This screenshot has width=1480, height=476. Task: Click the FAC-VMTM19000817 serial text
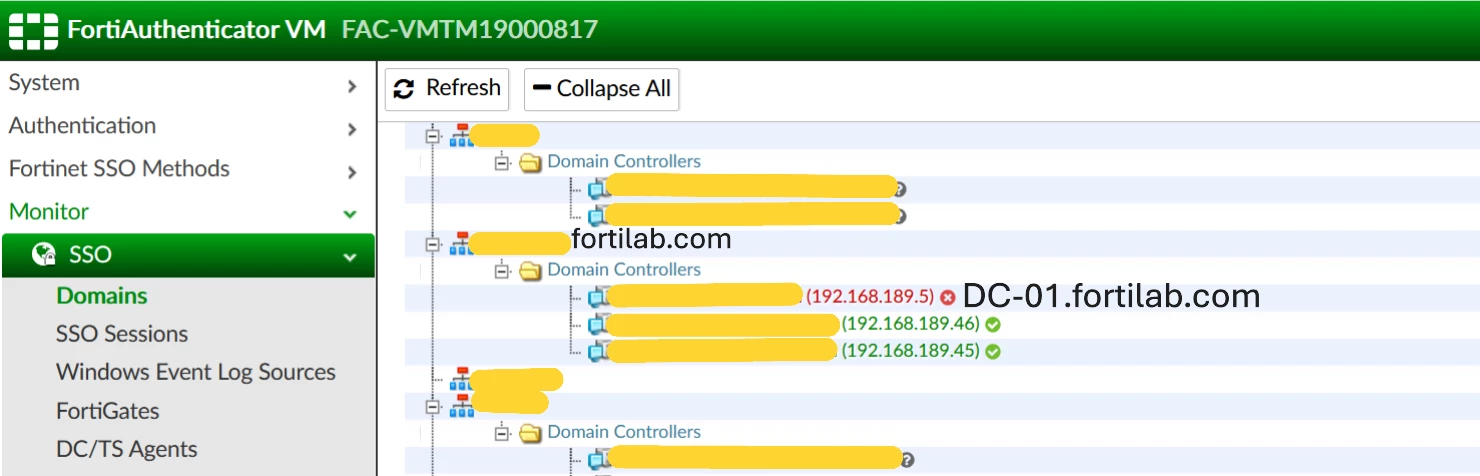point(470,29)
